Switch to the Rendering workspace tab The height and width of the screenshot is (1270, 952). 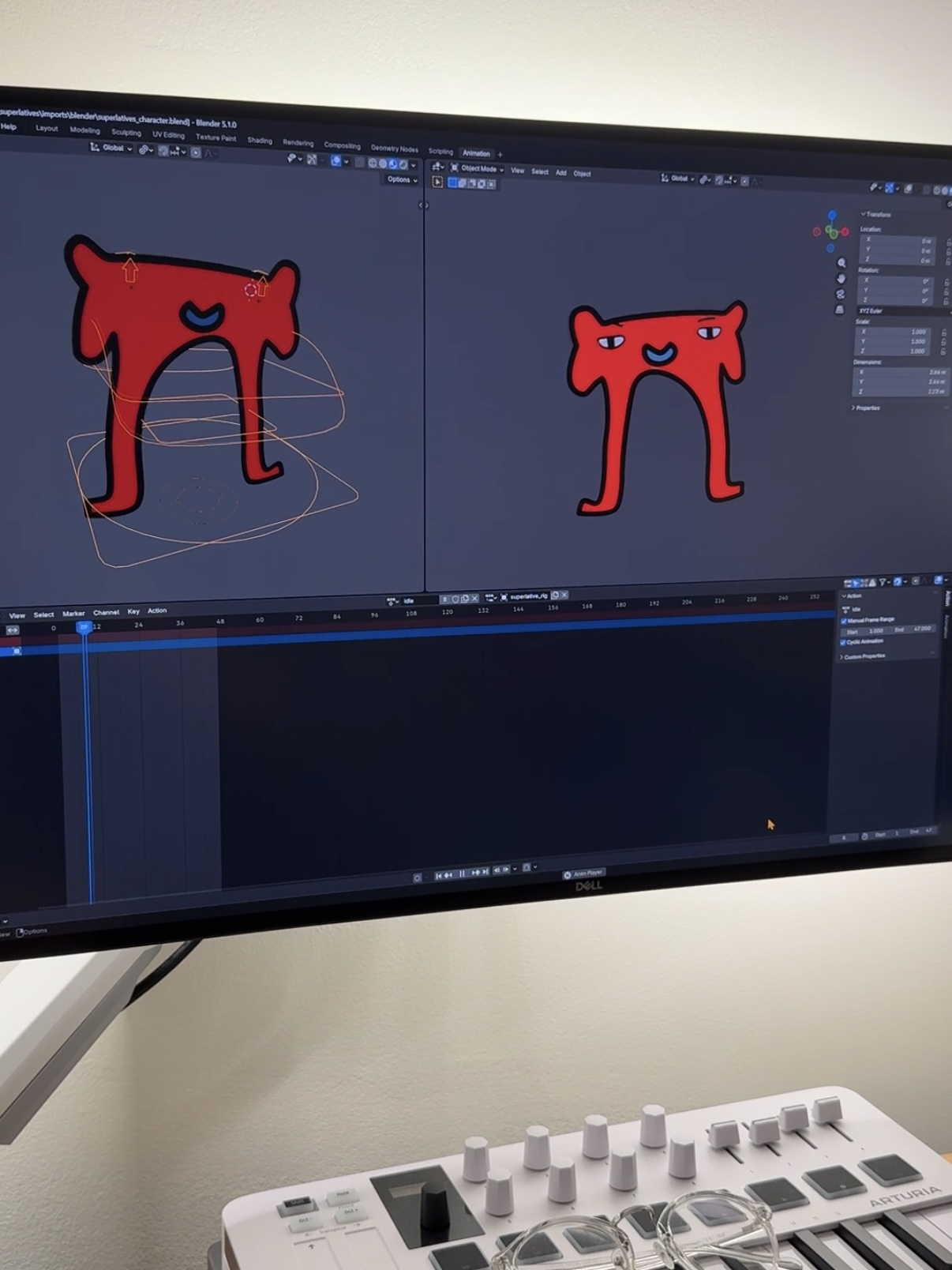tap(298, 143)
